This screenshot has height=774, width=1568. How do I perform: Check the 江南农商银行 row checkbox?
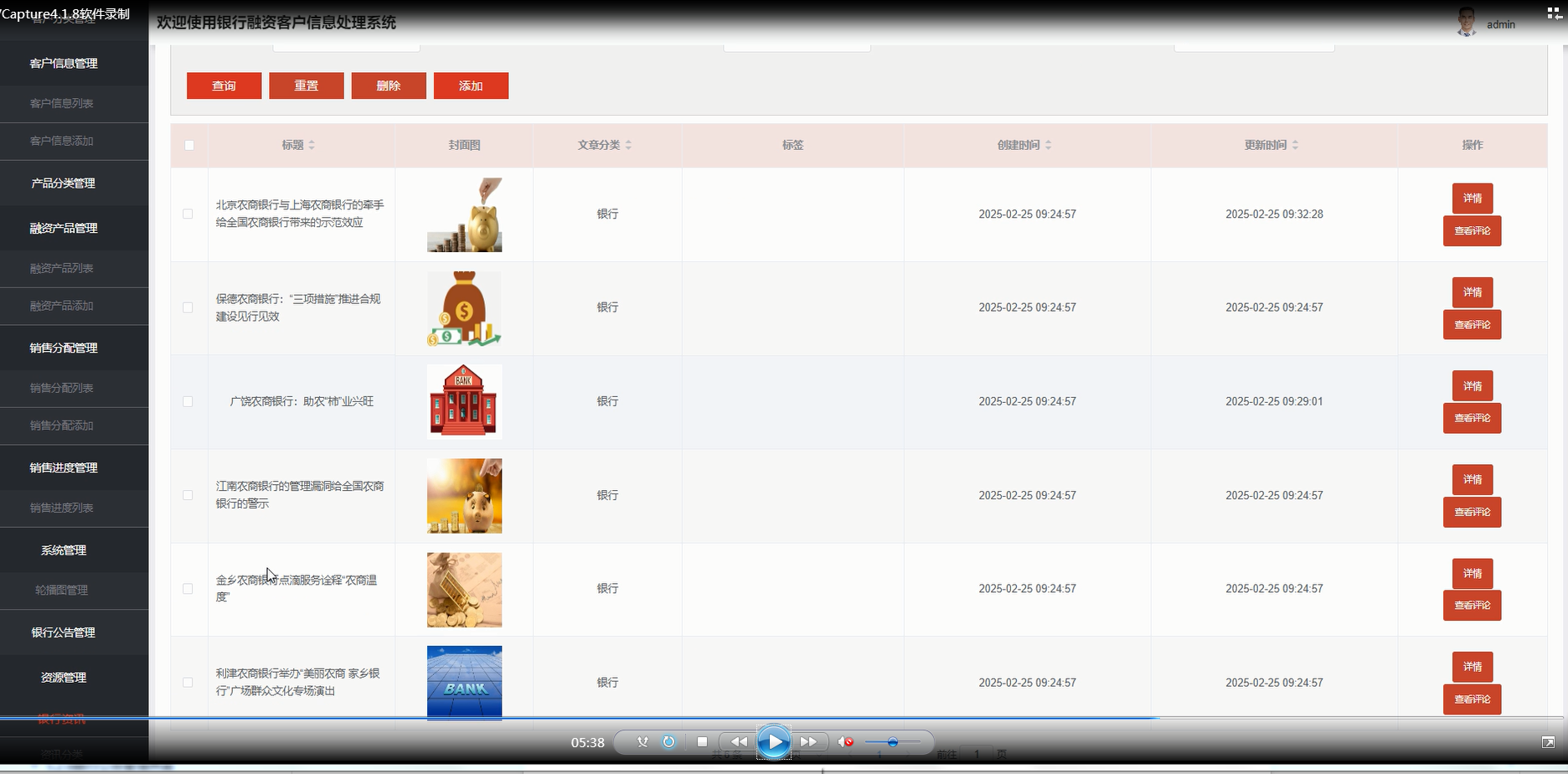pyautogui.click(x=188, y=495)
